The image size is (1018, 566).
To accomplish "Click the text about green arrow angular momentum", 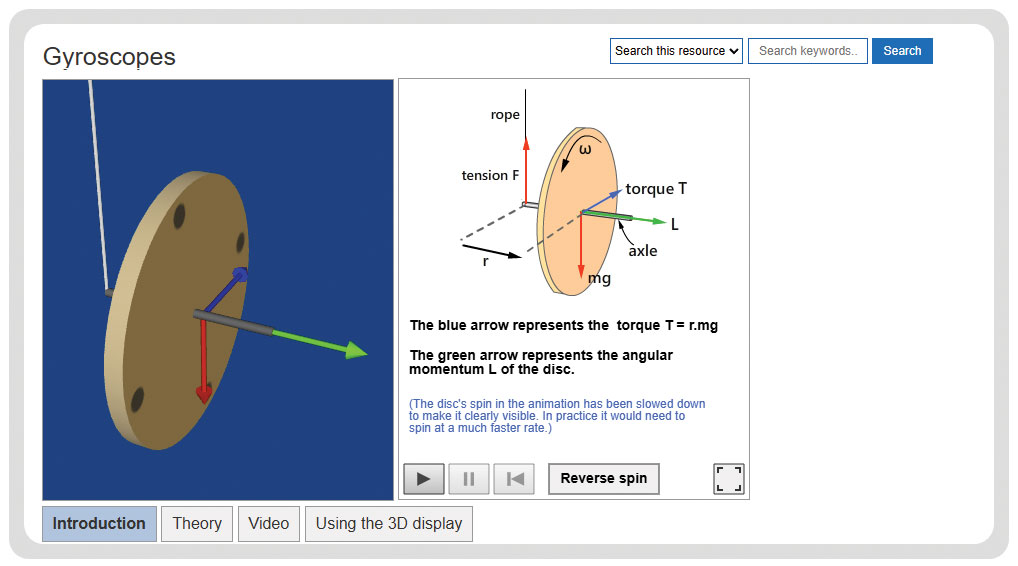I will [x=541, y=362].
